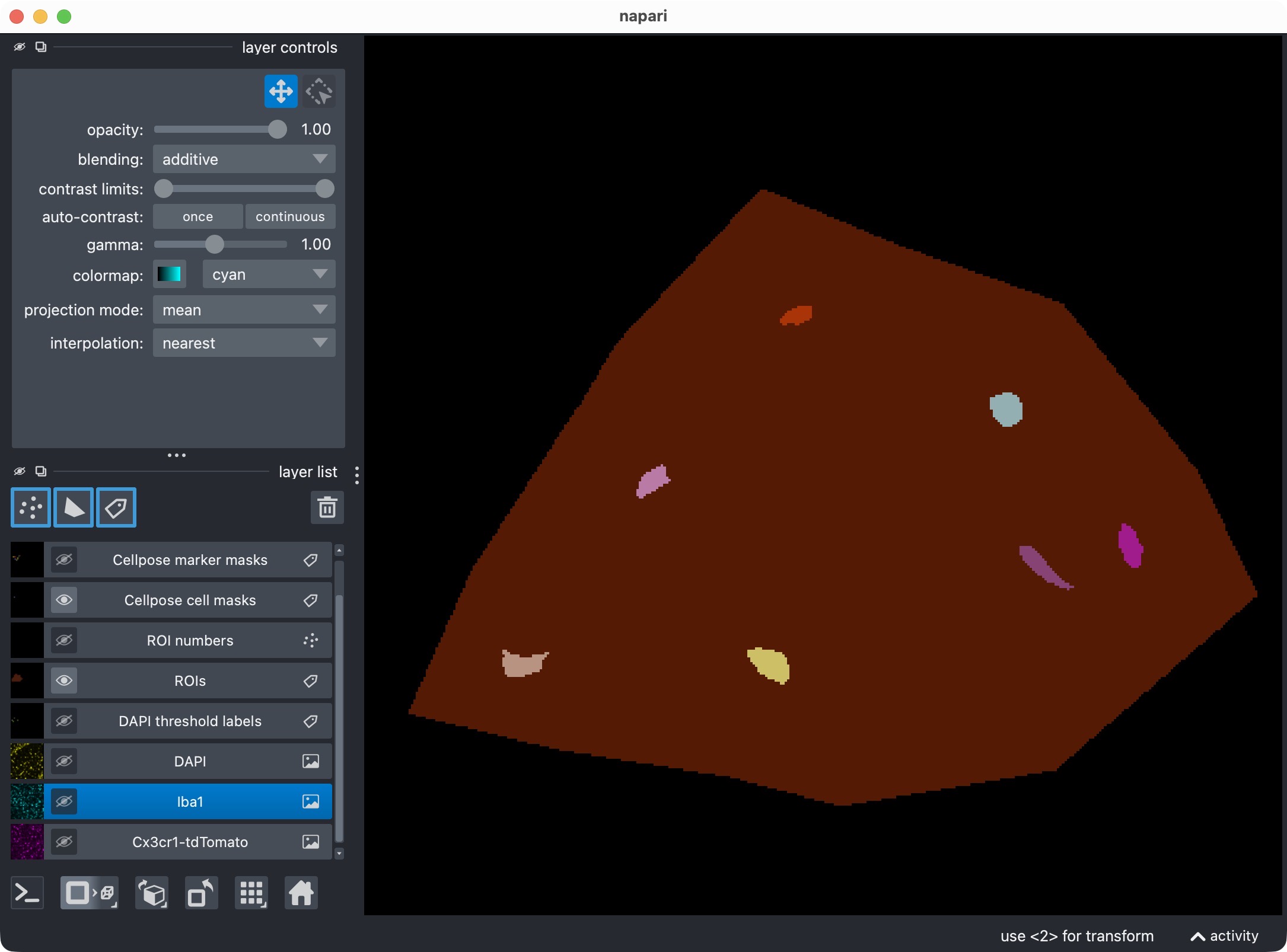Click the panel splitter handle dots
This screenshot has height=952, width=1287.
[177, 455]
